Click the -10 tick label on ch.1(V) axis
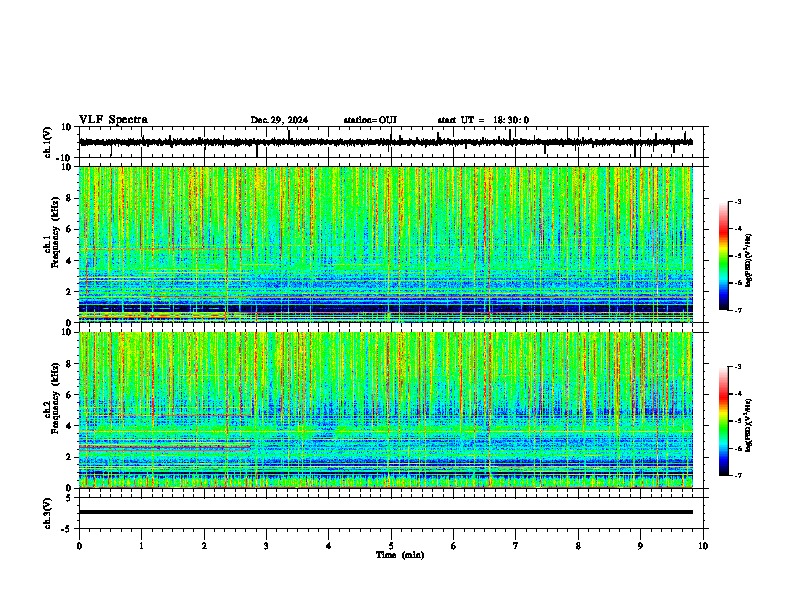 click(65, 158)
